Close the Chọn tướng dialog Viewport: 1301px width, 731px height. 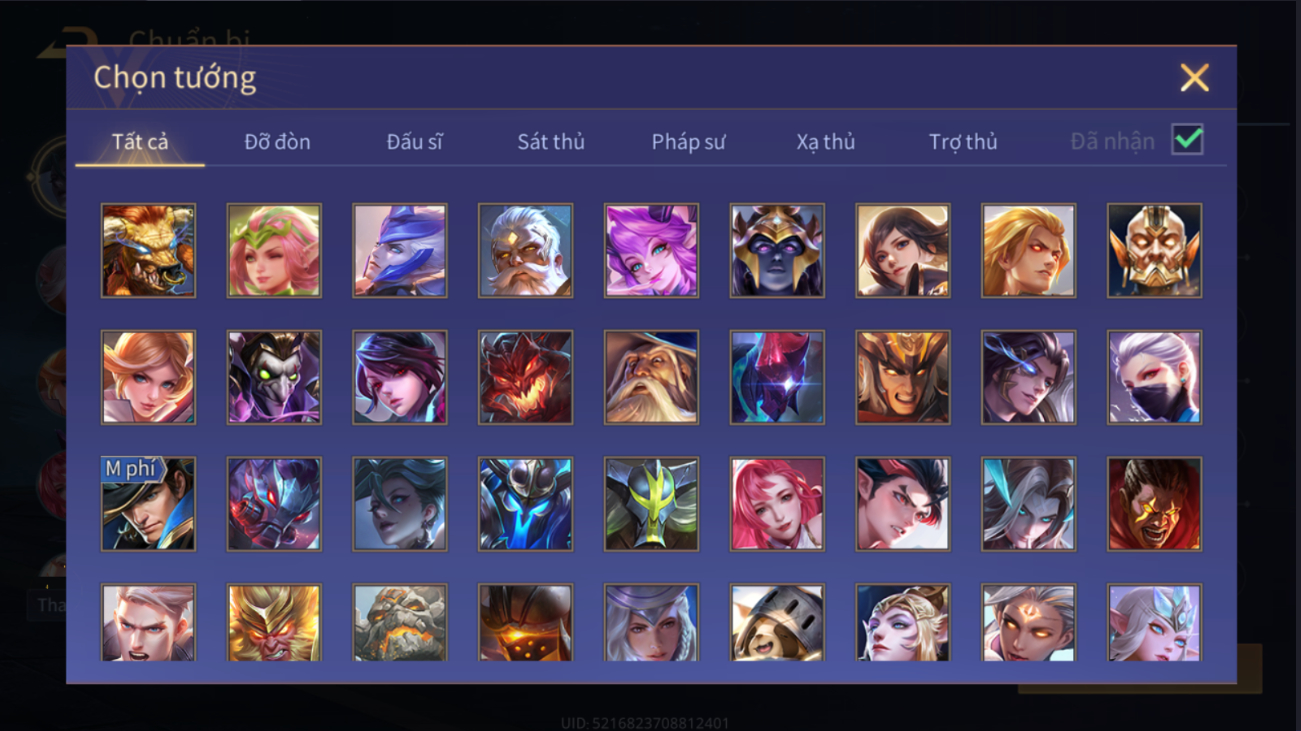coord(1194,78)
